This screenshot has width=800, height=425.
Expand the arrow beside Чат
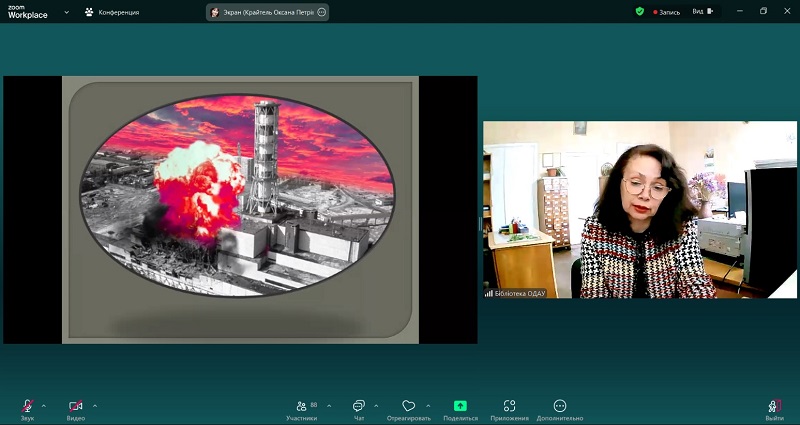point(376,405)
